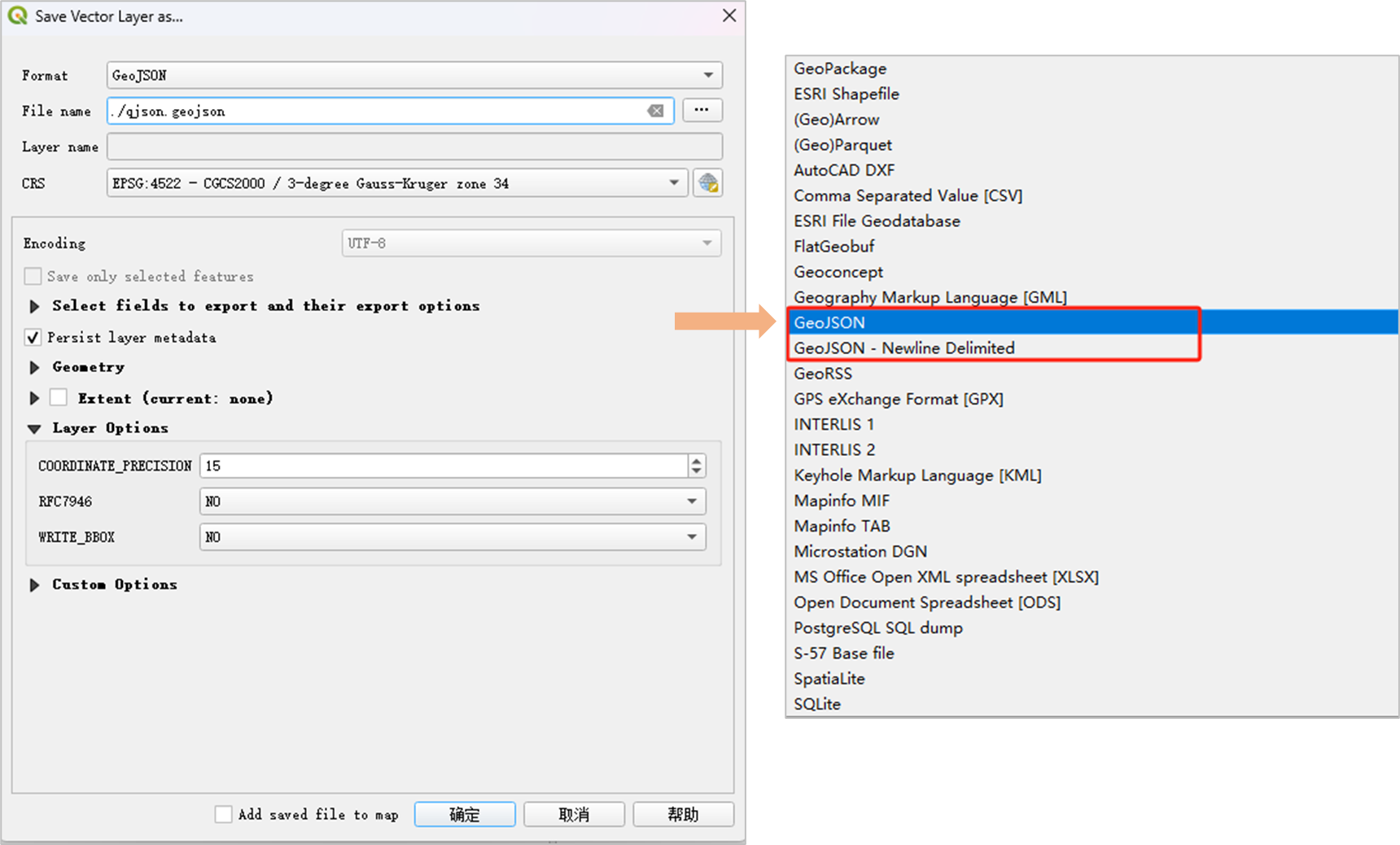
Task: Expand the Custom Options section
Action: click(x=34, y=585)
